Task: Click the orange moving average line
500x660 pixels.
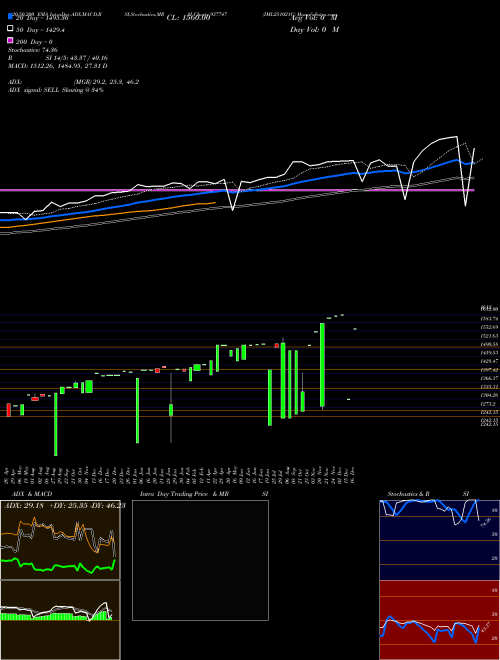Action: 108,215
